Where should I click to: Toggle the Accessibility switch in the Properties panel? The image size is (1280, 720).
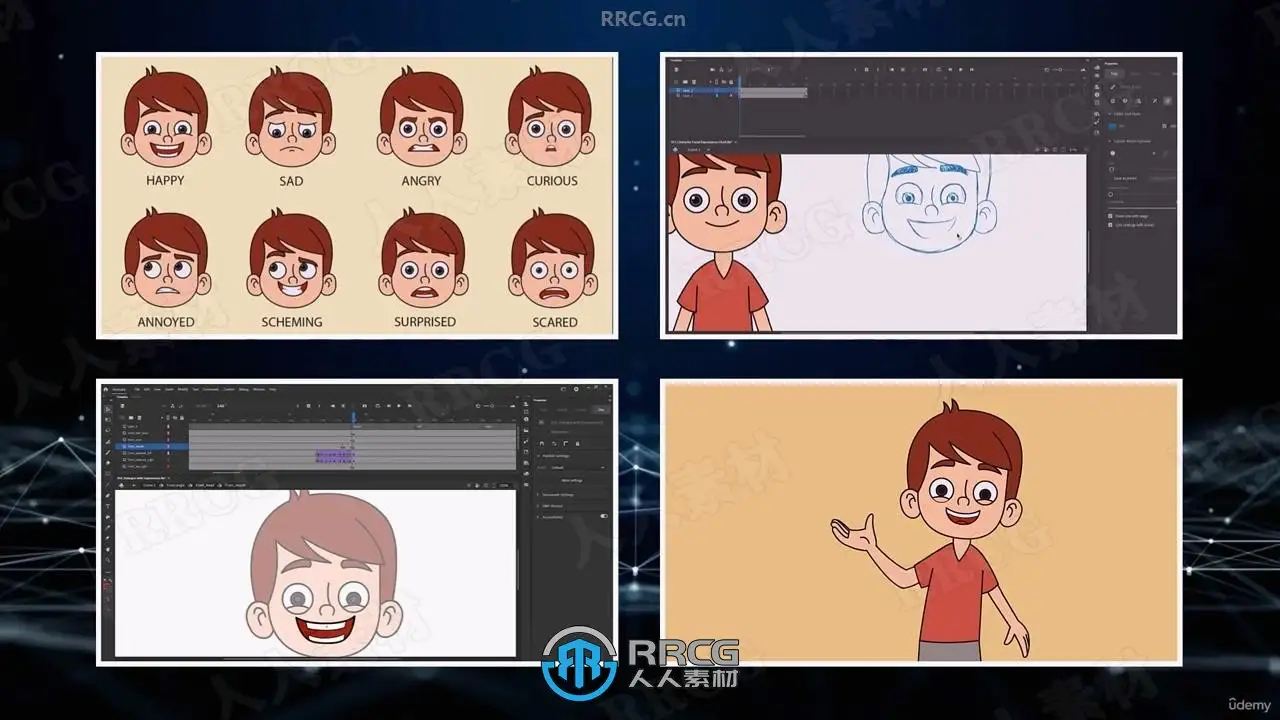tap(604, 516)
